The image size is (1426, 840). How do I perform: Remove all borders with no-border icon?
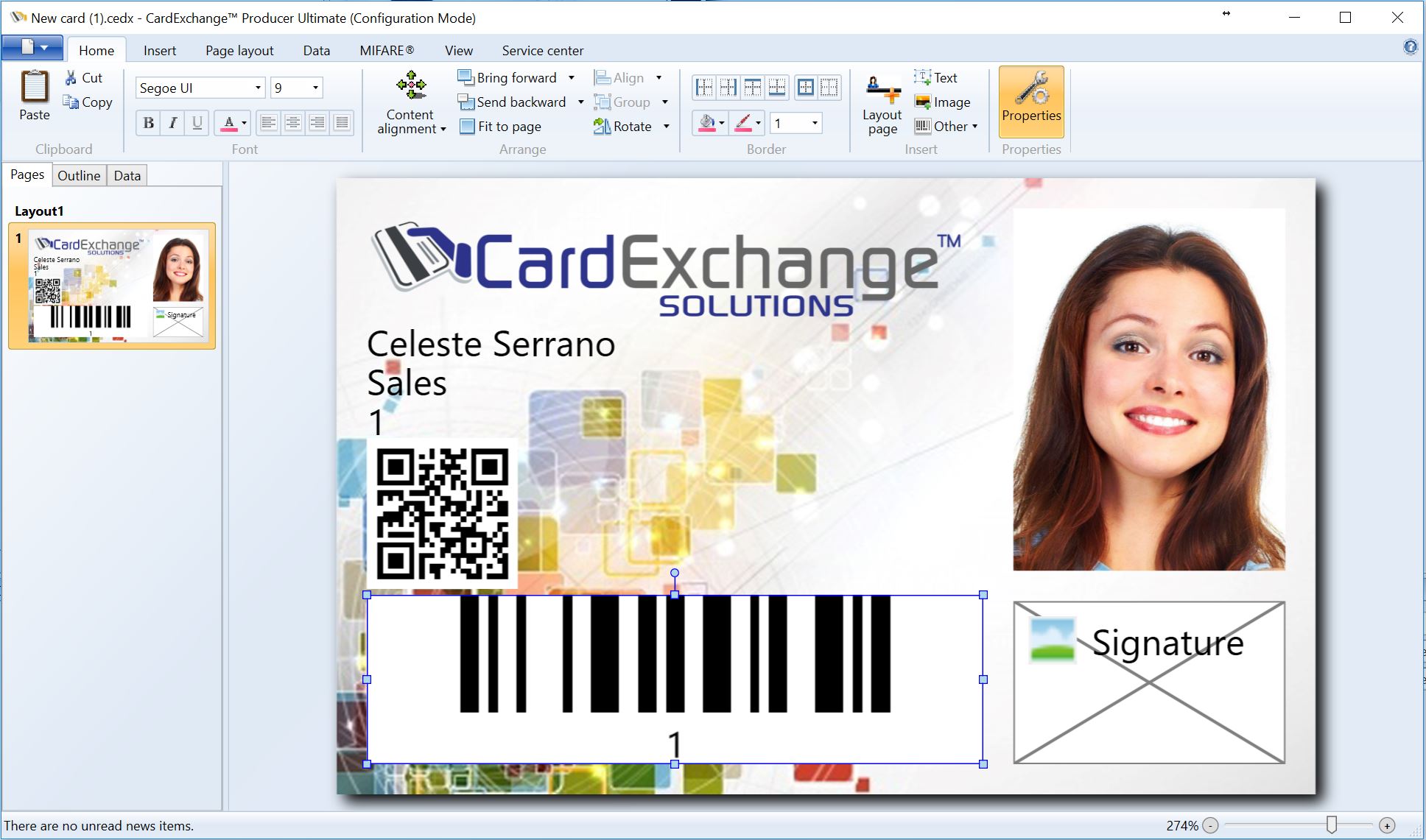click(829, 88)
